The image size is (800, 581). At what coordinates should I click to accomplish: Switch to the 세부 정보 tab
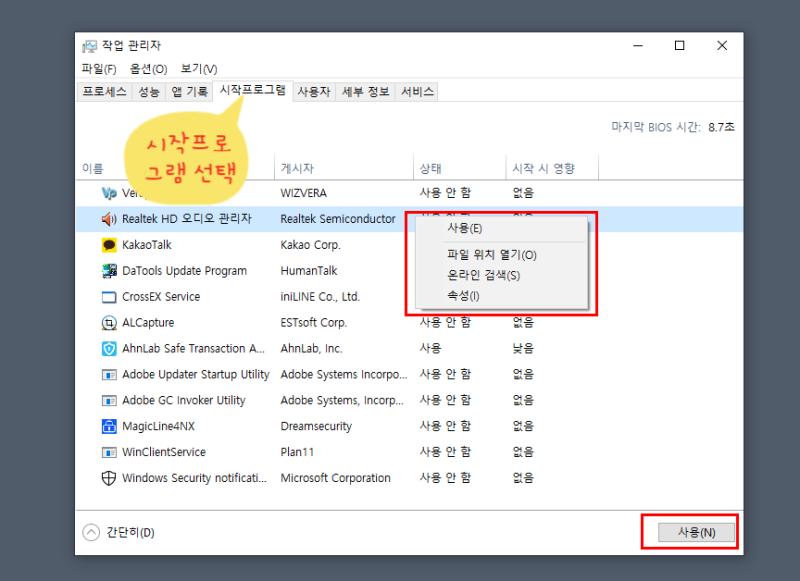[x=365, y=92]
